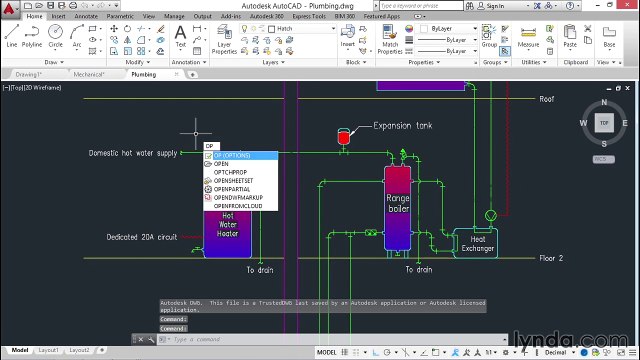Click the Match Properties icon
This screenshot has height=360, width=640.
(x=390, y=39)
